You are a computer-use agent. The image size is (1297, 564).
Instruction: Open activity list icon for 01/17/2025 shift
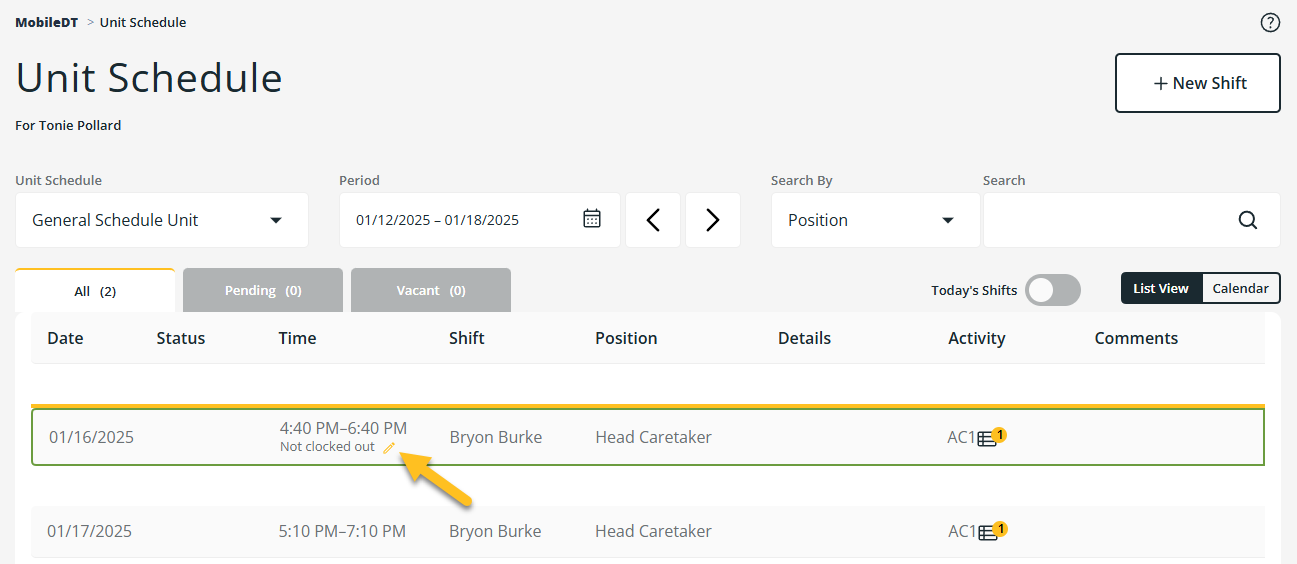point(987,532)
